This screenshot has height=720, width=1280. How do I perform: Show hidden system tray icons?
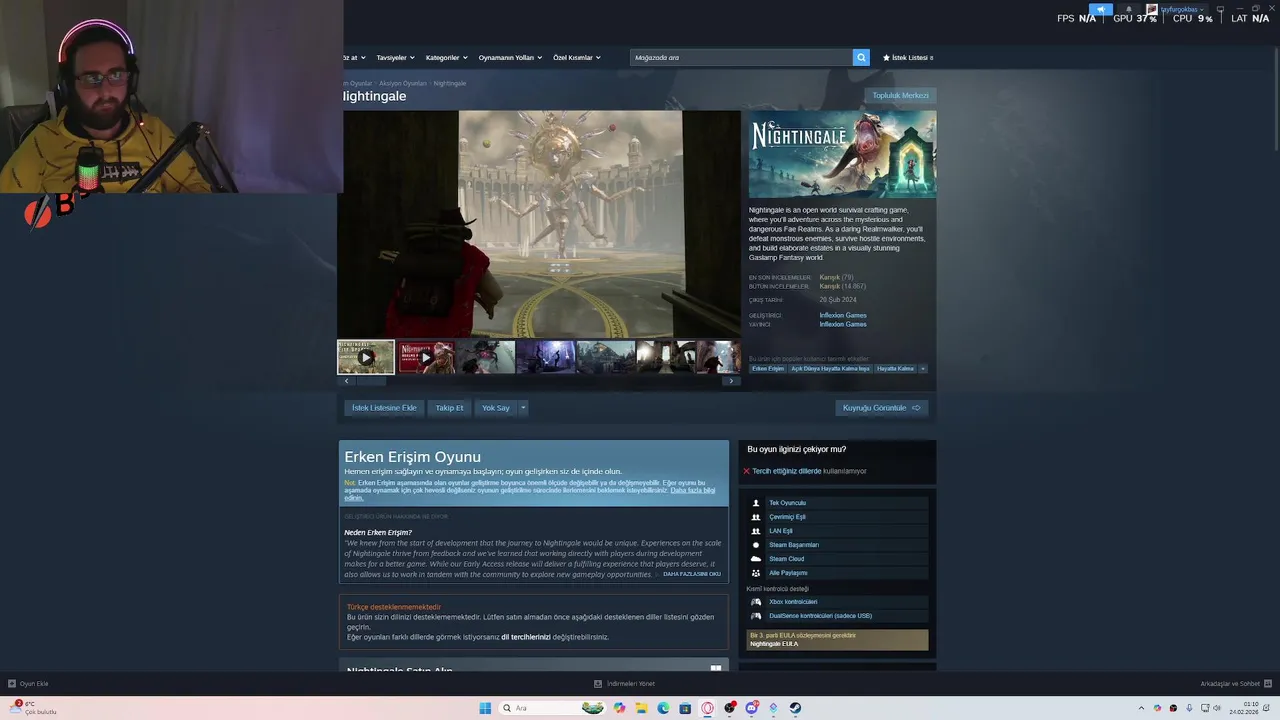pos(1141,708)
